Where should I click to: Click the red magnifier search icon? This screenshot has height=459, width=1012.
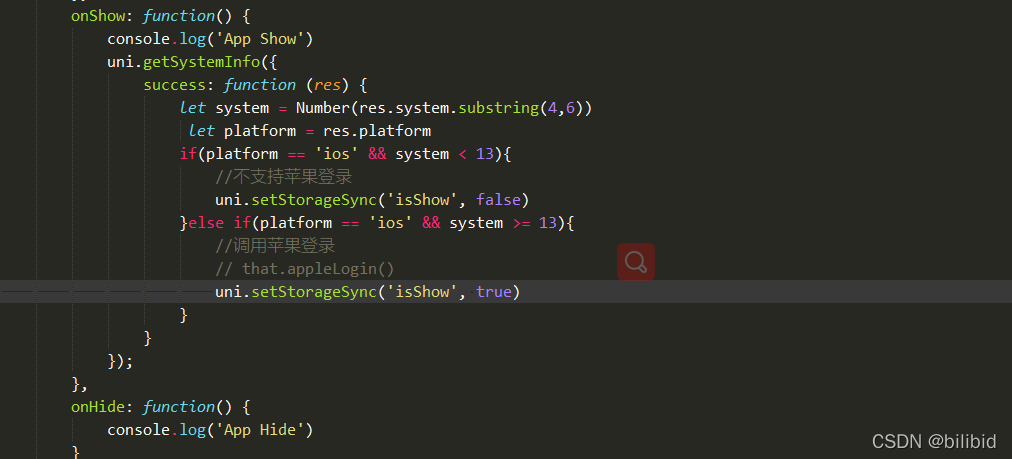click(636, 261)
